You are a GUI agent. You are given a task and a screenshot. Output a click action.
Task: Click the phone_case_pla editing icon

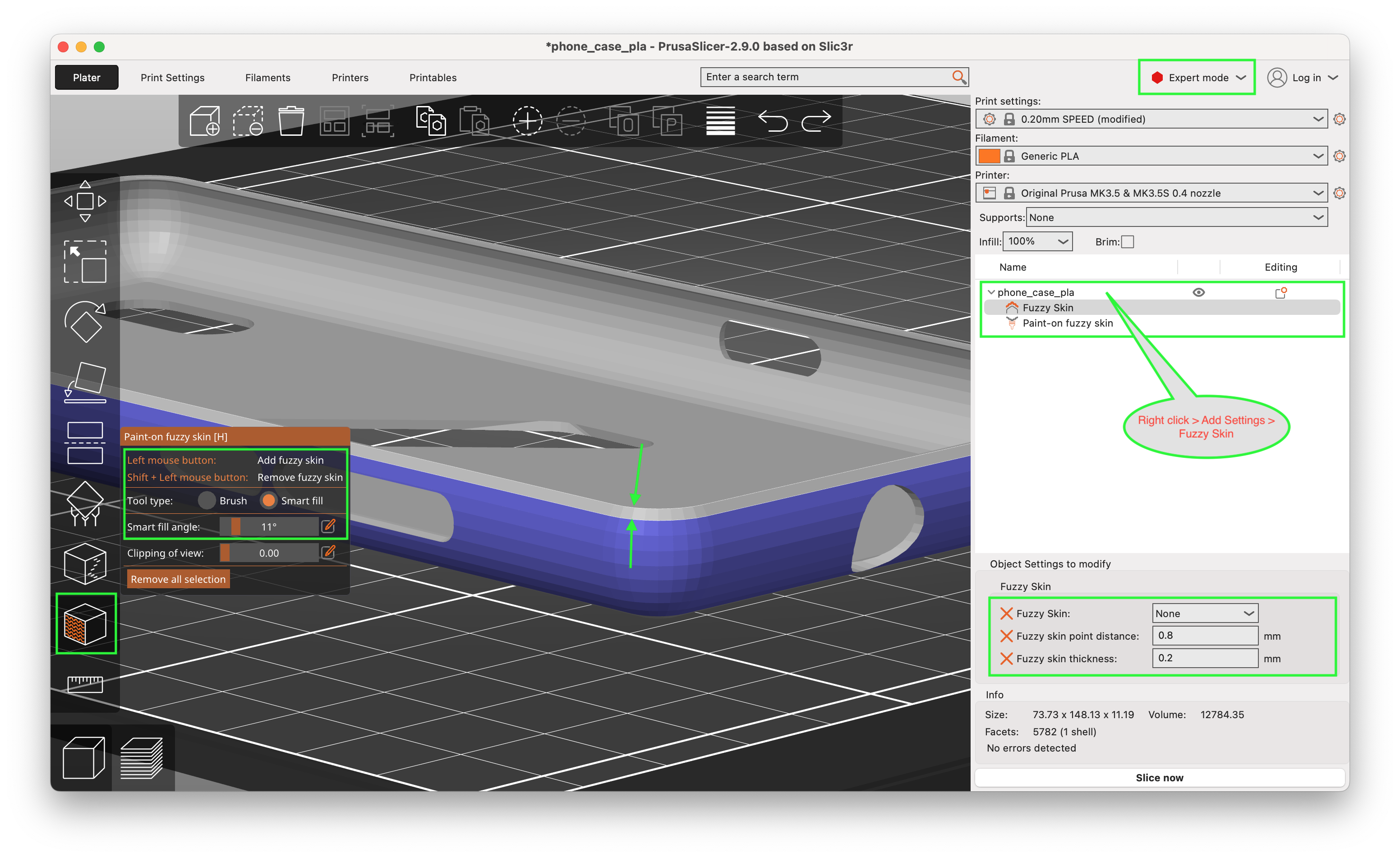coord(1280,292)
